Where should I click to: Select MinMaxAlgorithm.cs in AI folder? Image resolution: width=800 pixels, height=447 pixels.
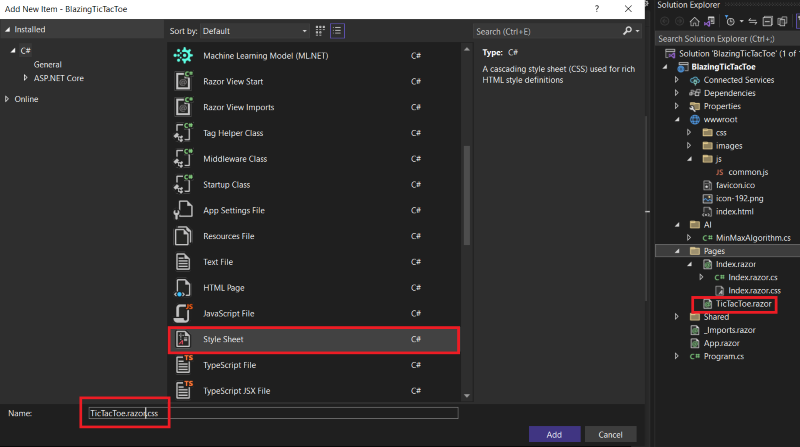tap(753, 238)
